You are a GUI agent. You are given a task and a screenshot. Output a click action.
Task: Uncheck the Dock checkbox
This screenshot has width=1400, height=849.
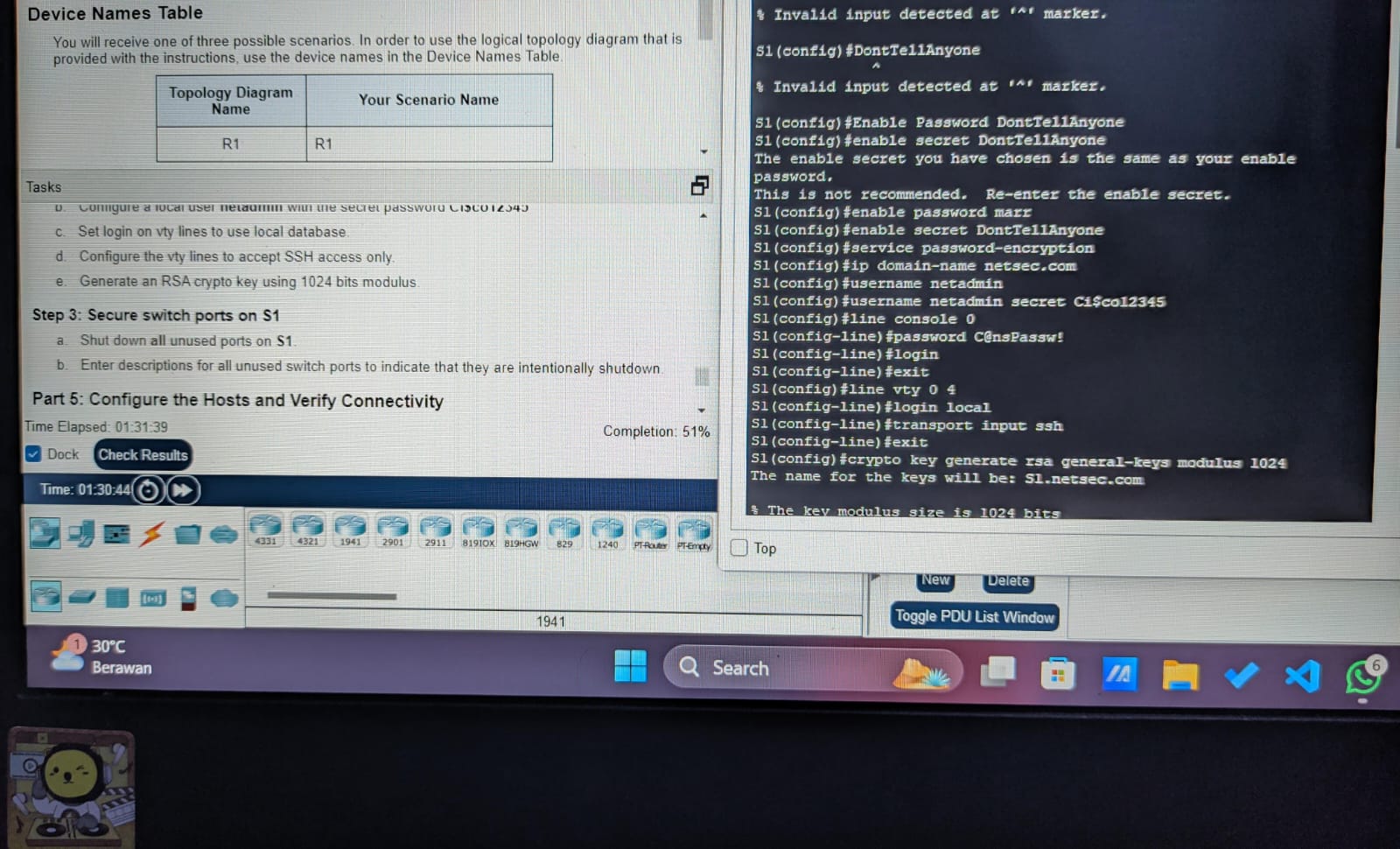click(33, 454)
